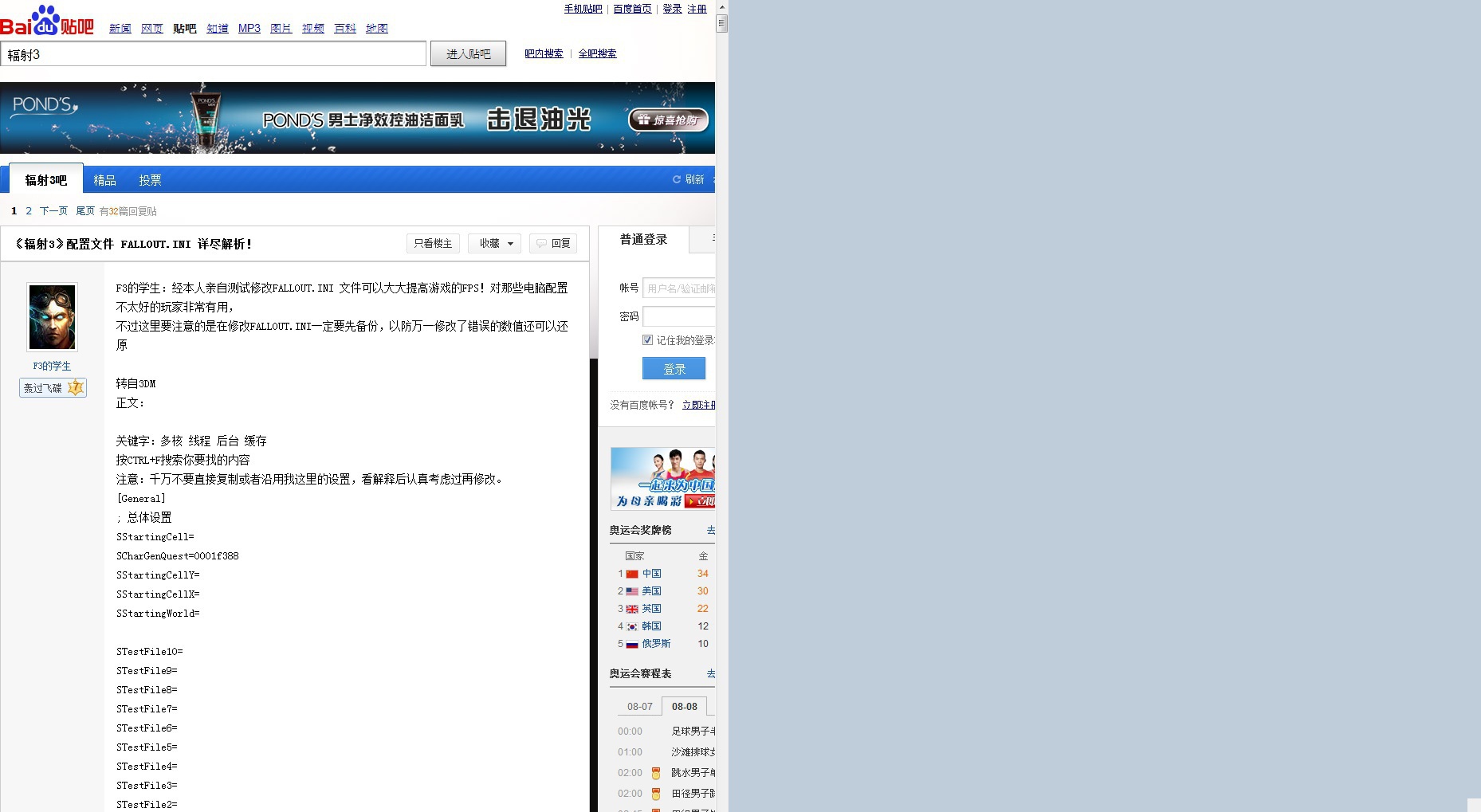Viewport: 1481px width, 812px height.
Task: Click the 吧内搜索 link
Action: pos(544,53)
